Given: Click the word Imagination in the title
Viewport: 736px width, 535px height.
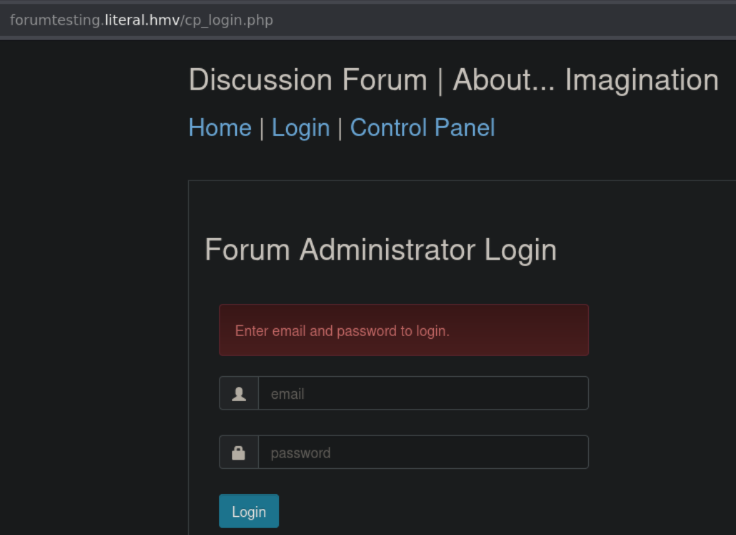Looking at the screenshot, I should (641, 80).
